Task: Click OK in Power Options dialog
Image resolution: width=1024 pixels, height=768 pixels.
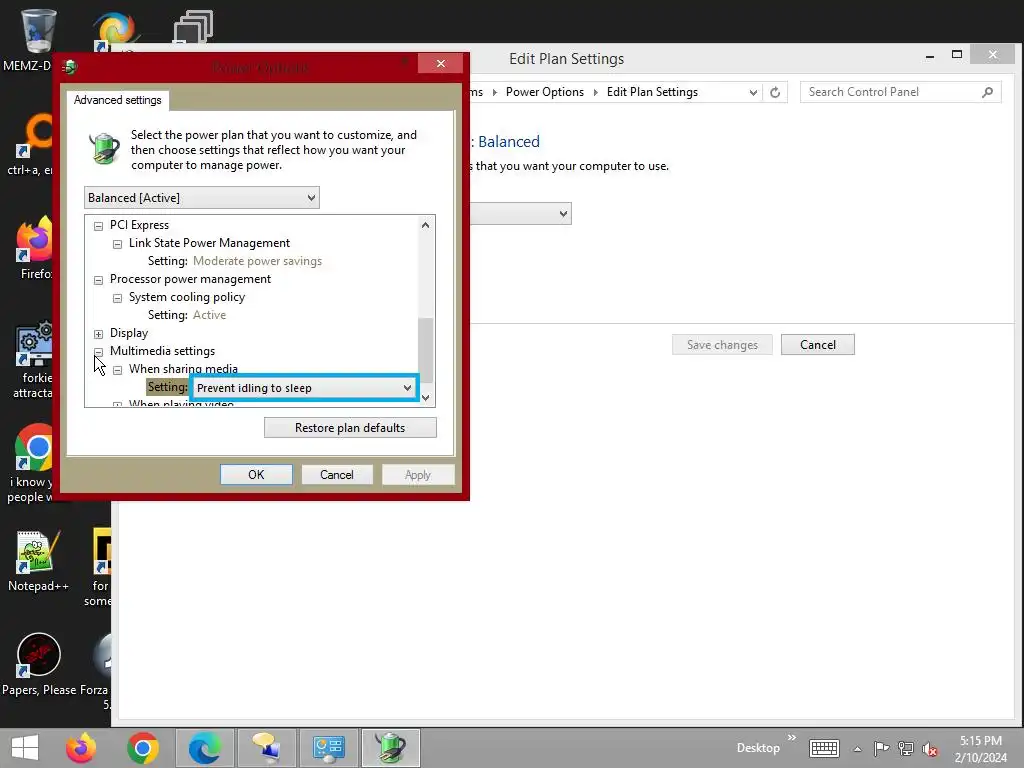Action: [256, 475]
